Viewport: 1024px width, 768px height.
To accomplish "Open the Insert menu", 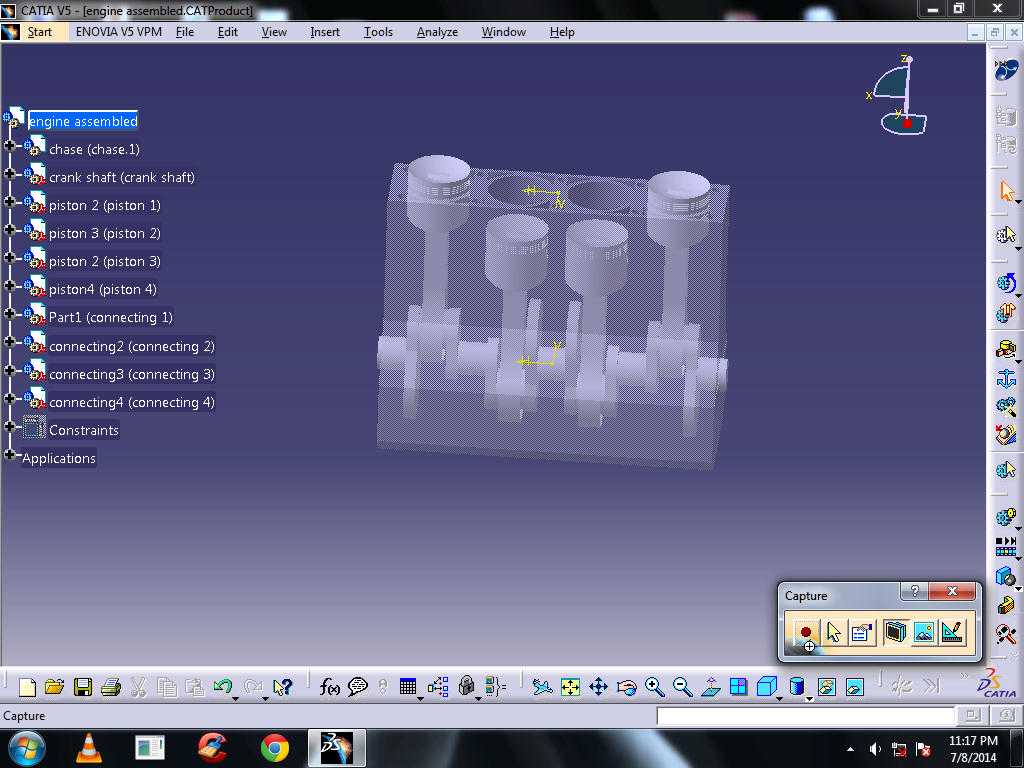I will click(x=325, y=31).
